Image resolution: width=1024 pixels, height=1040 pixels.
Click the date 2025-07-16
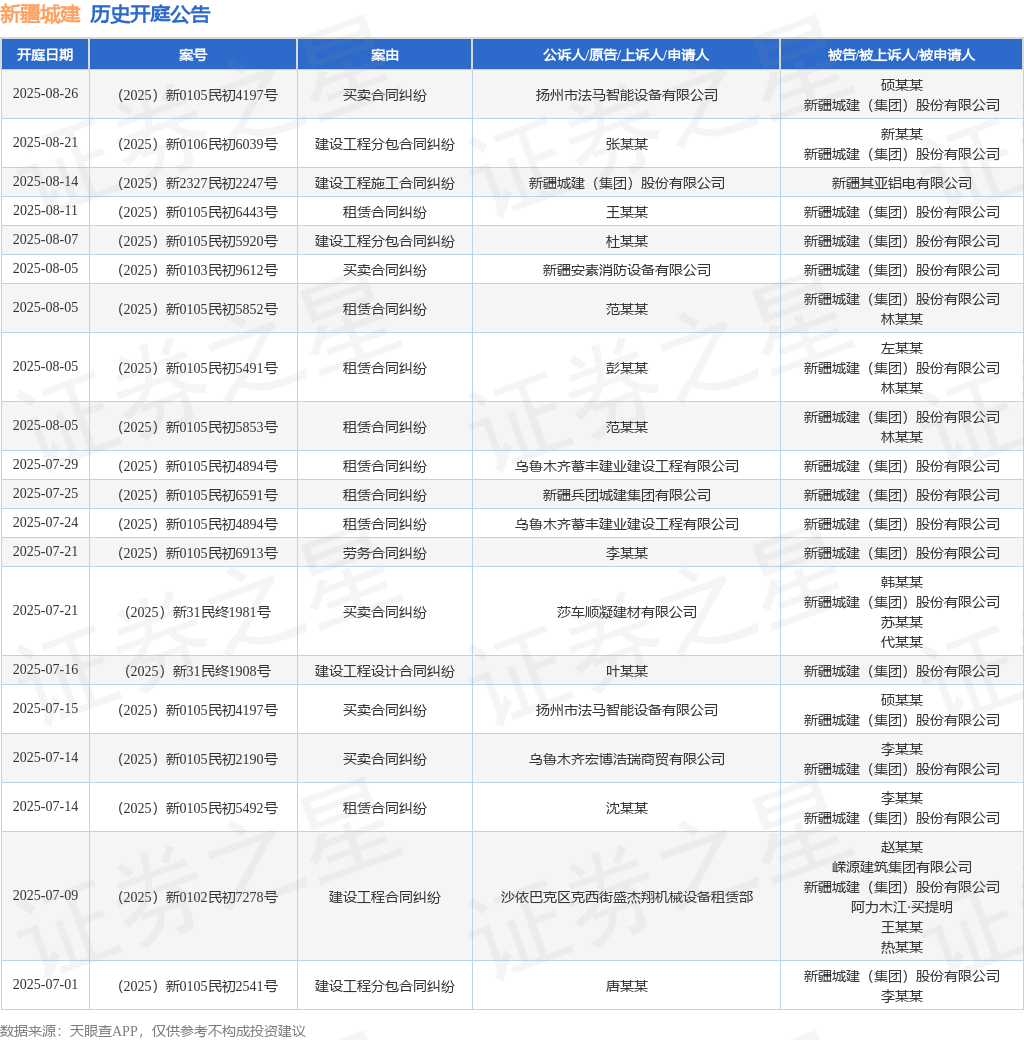45,670
